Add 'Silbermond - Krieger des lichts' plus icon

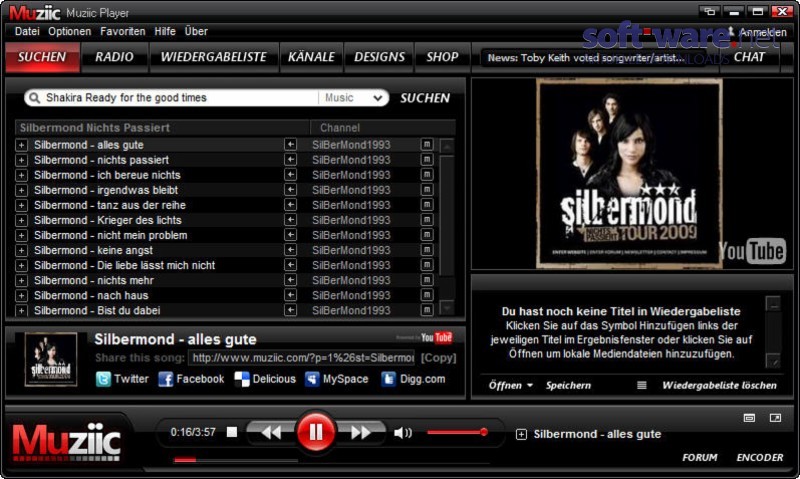point(21,220)
